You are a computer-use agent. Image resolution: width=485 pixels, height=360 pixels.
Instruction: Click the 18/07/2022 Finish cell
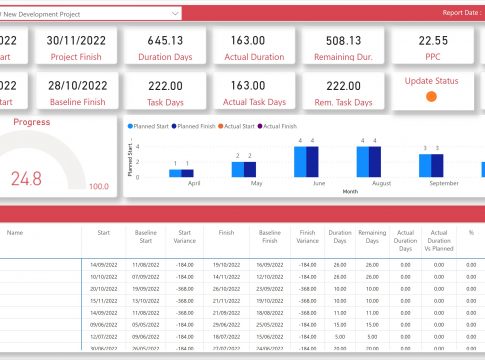click(x=226, y=337)
